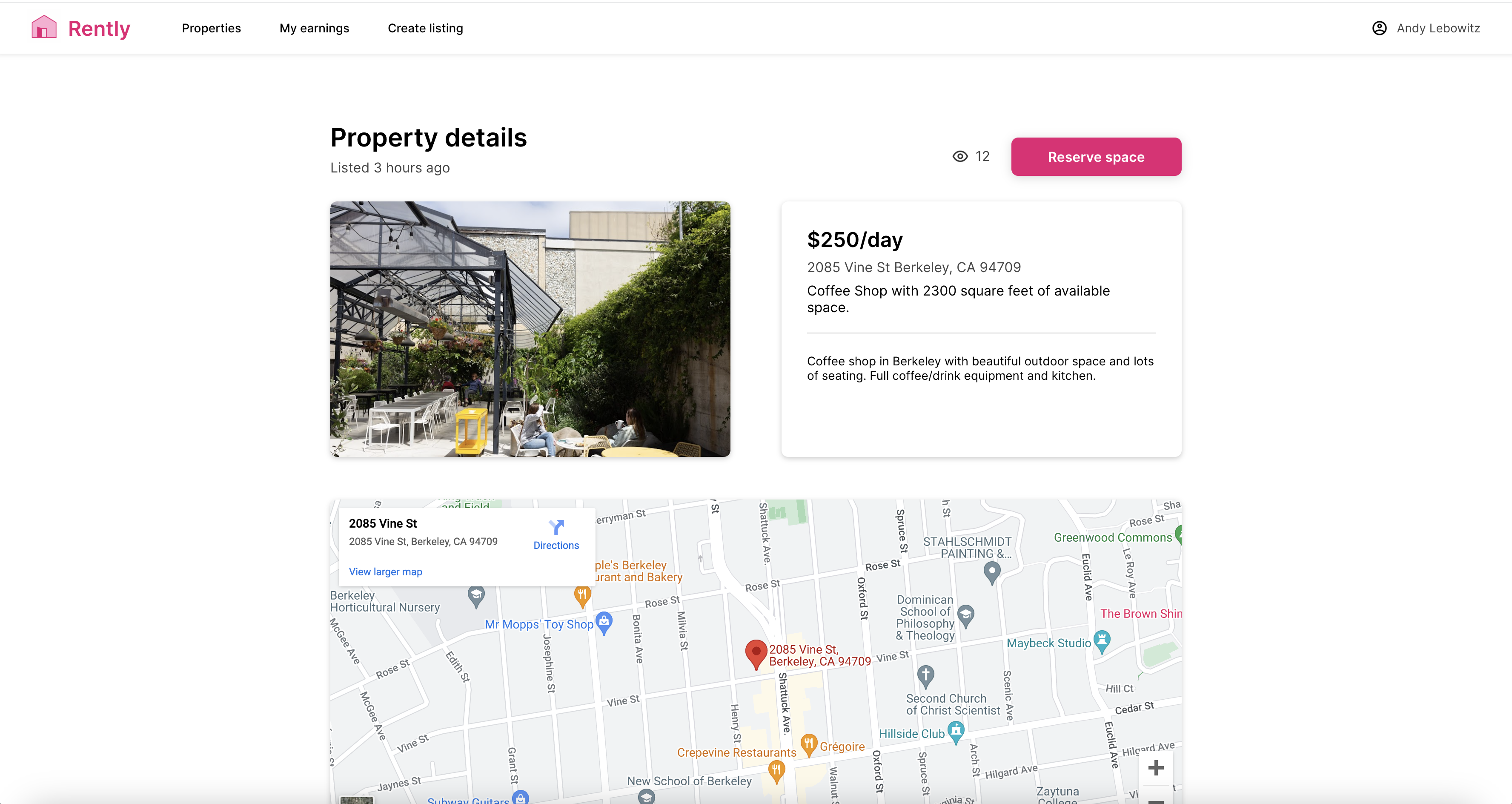This screenshot has width=1512, height=804.
Task: Click the Grégoire restaurant marker icon
Action: [x=809, y=744]
